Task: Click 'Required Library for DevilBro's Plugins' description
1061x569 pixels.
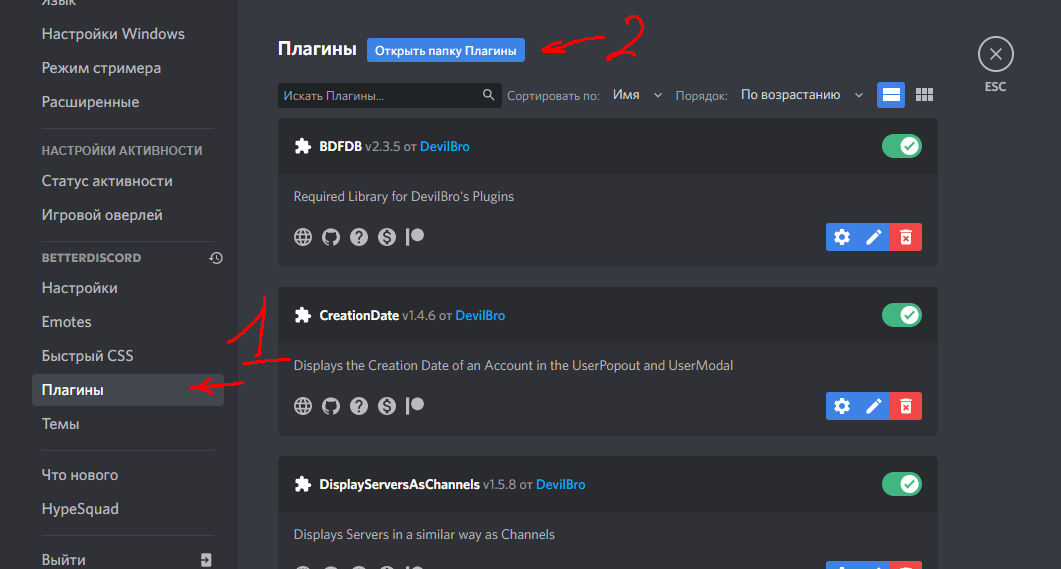Action: pyautogui.click(x=404, y=196)
